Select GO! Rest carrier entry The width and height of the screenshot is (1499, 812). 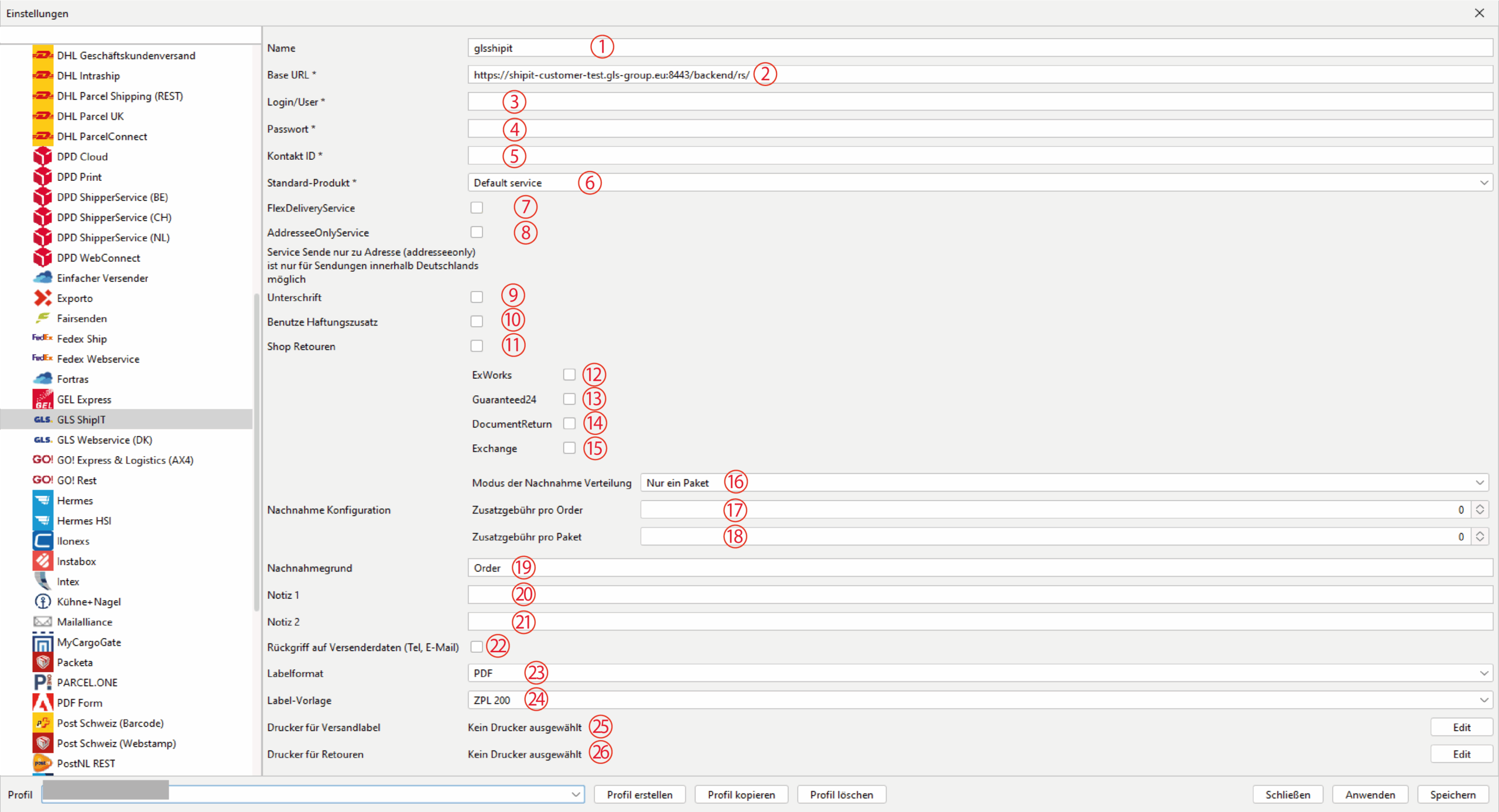pyautogui.click(x=77, y=480)
